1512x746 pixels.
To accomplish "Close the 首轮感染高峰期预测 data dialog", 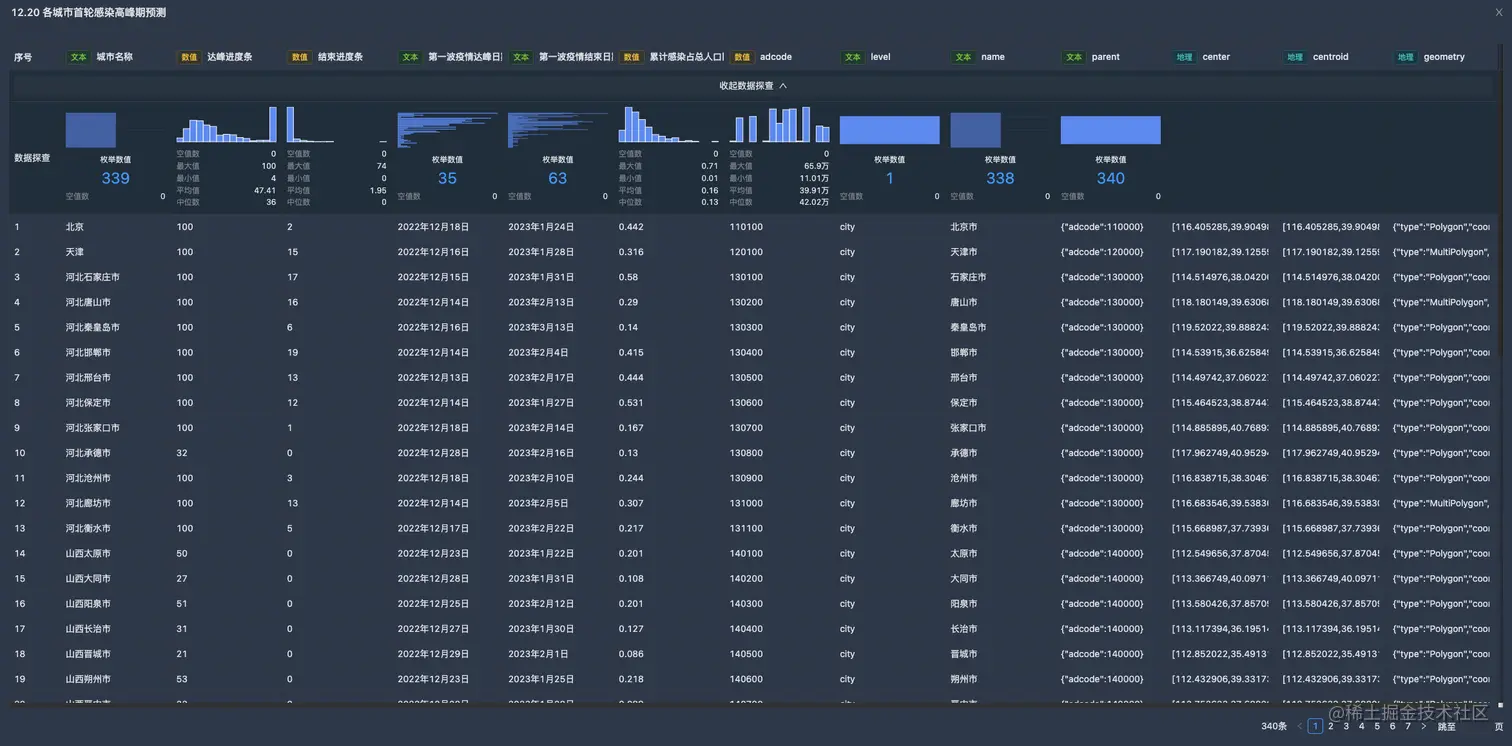I will [x=1497, y=13].
